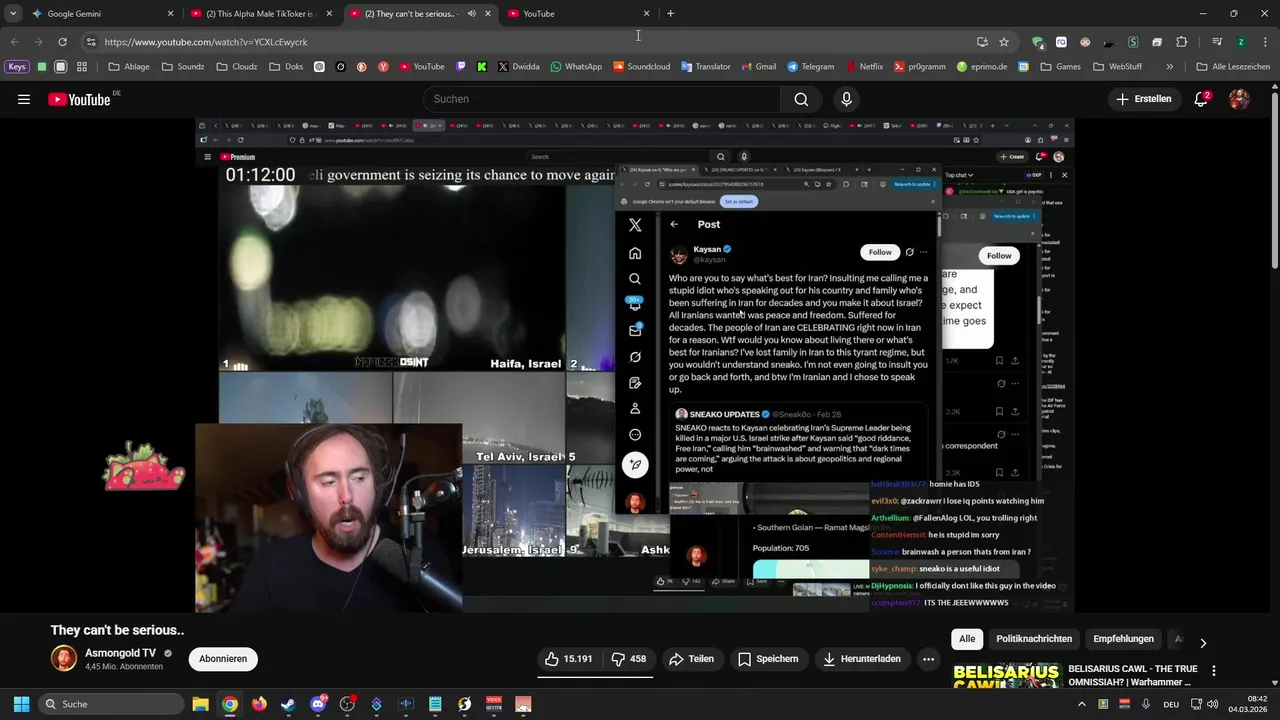This screenshot has width=1280, height=720.
Task: Click the page vertical scrollbar
Action: click(x=1274, y=180)
